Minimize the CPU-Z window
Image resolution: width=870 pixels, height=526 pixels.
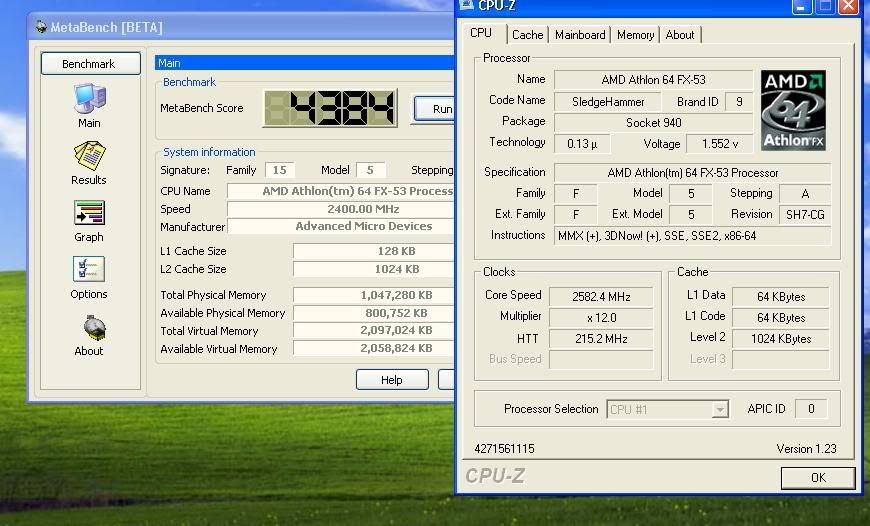[x=801, y=7]
